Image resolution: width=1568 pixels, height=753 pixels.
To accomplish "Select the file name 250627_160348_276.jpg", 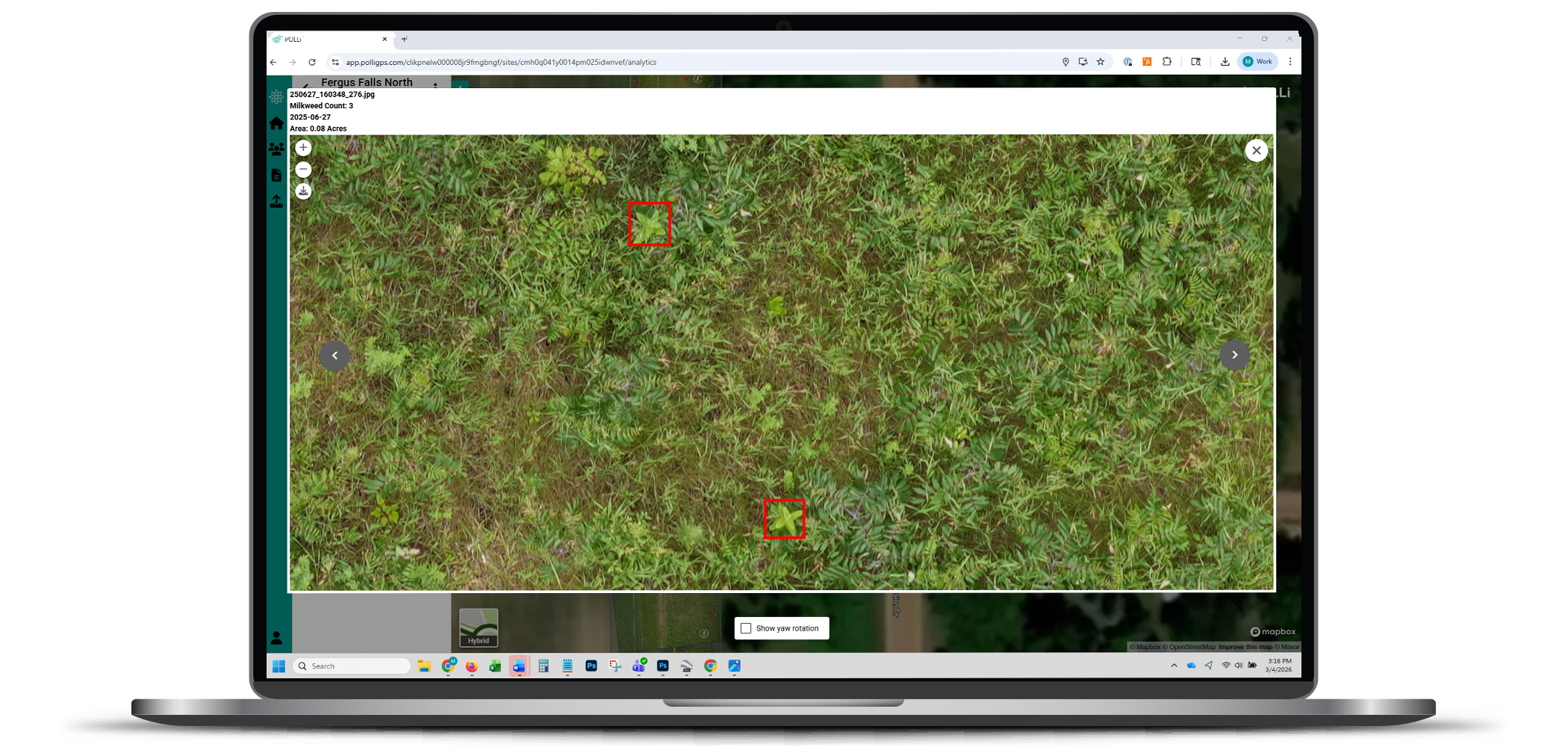I will [x=332, y=95].
